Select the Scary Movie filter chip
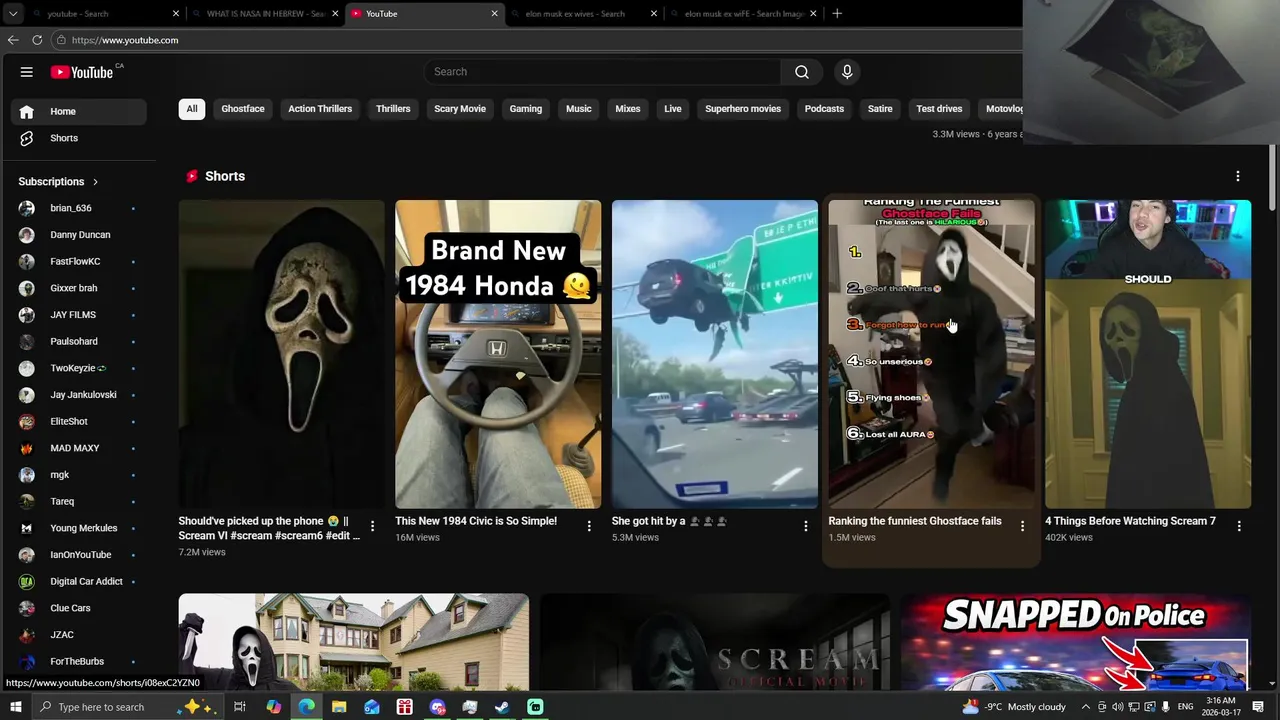Viewport: 1280px width, 720px height. pos(460,109)
